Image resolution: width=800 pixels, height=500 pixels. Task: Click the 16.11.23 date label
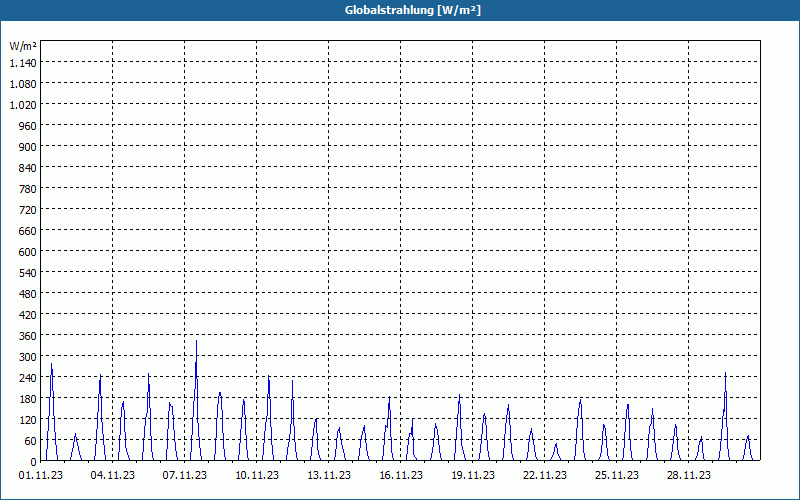(x=401, y=476)
